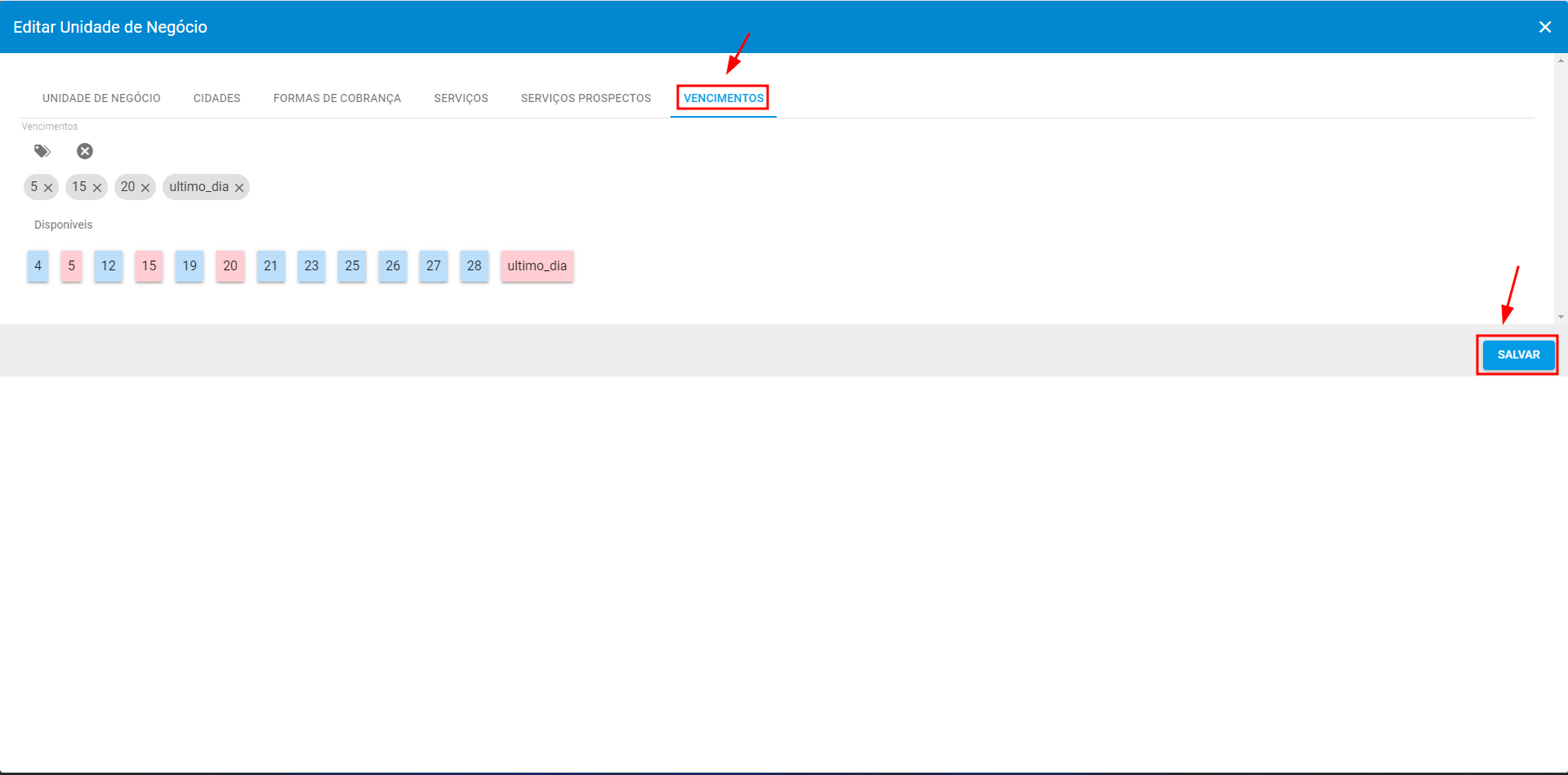Open the Formas de Cobrança tab
The image size is (1568, 775).
pyautogui.click(x=337, y=98)
